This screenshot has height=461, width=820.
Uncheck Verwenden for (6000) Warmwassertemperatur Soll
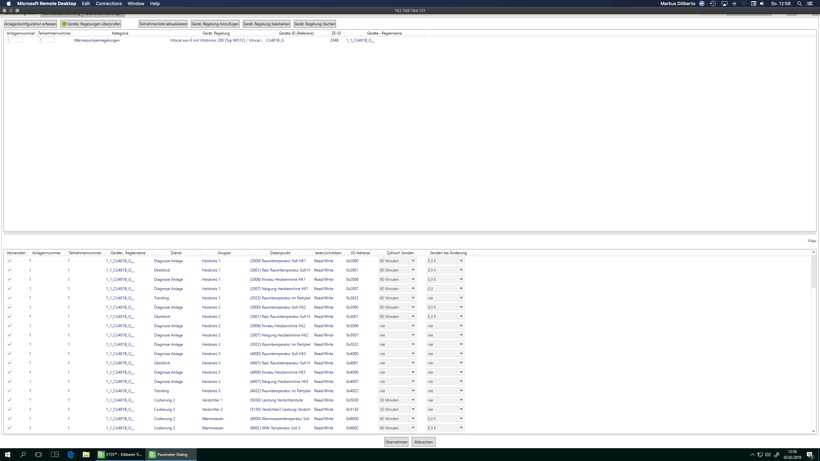tap(9, 419)
